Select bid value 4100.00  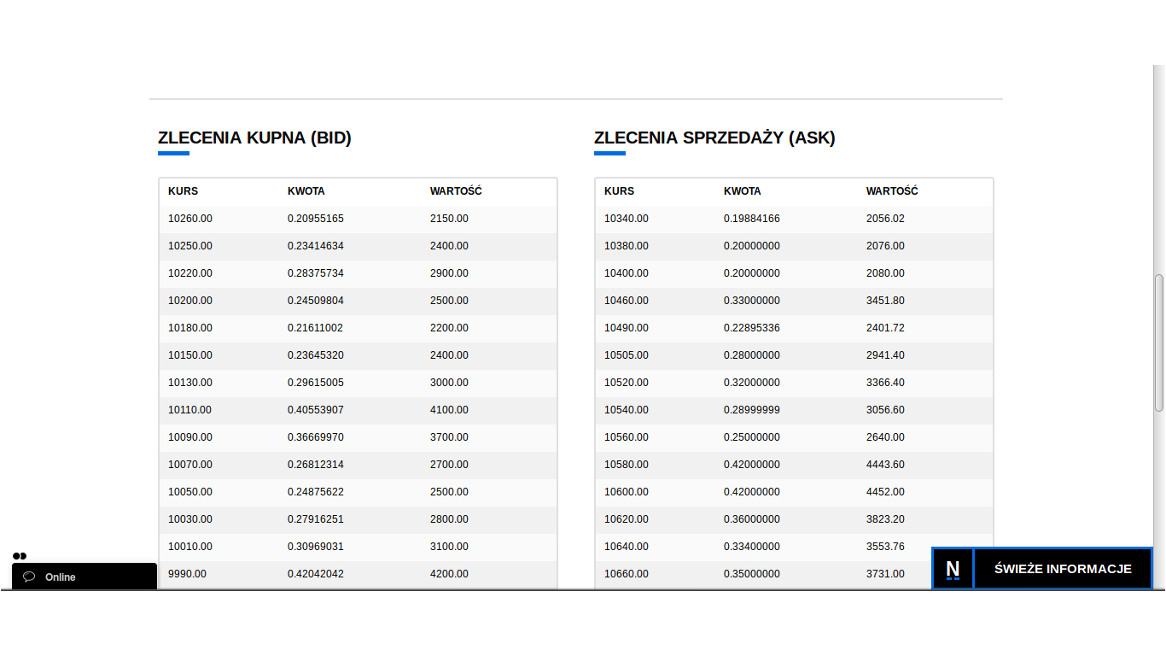point(449,410)
